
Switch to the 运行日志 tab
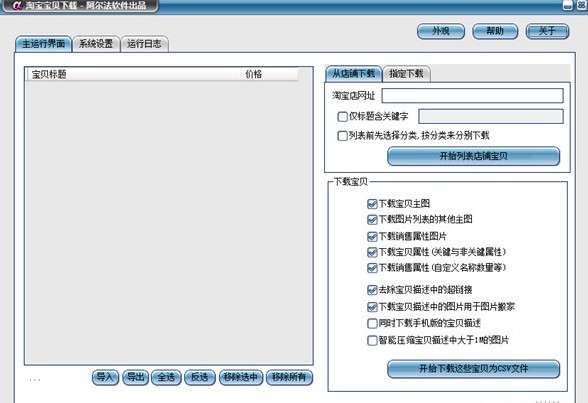click(144, 44)
